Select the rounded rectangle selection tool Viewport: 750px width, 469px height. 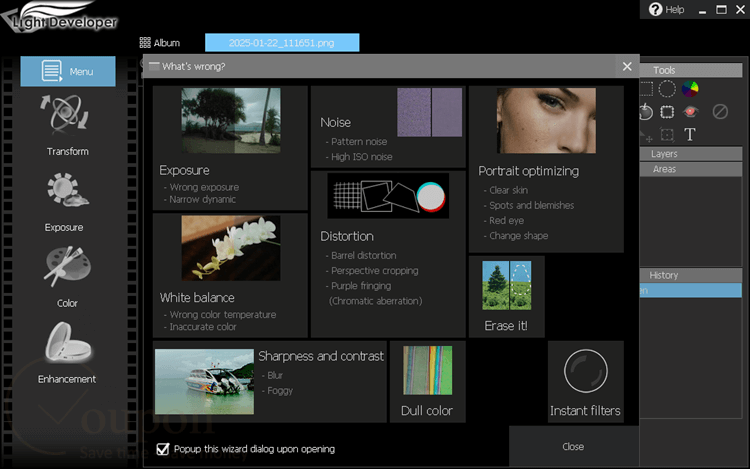pyautogui.click(x=667, y=112)
